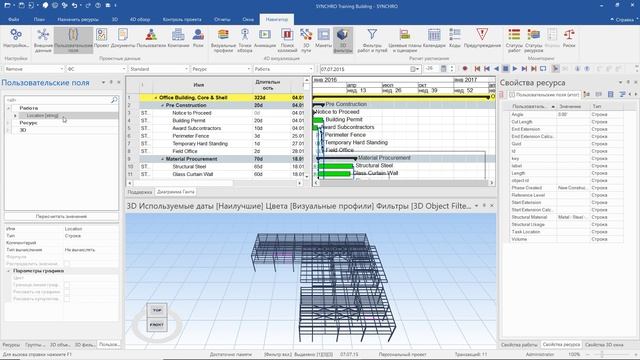Click the TOP face of the view cube
This screenshot has width=640, height=360.
click(157, 310)
